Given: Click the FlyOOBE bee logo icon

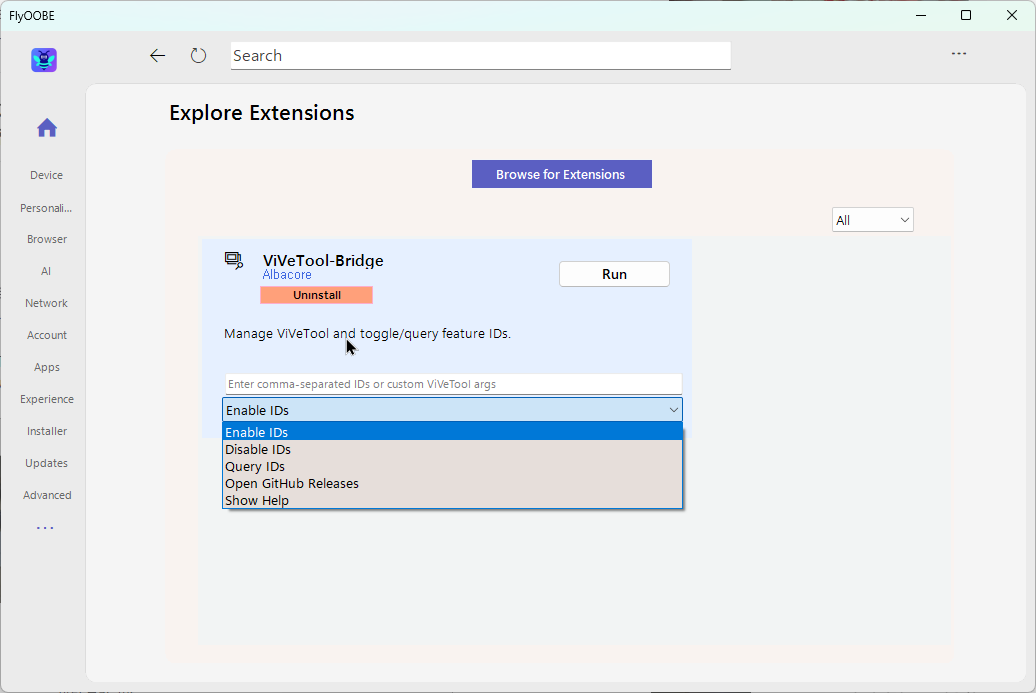Looking at the screenshot, I should 44,60.
